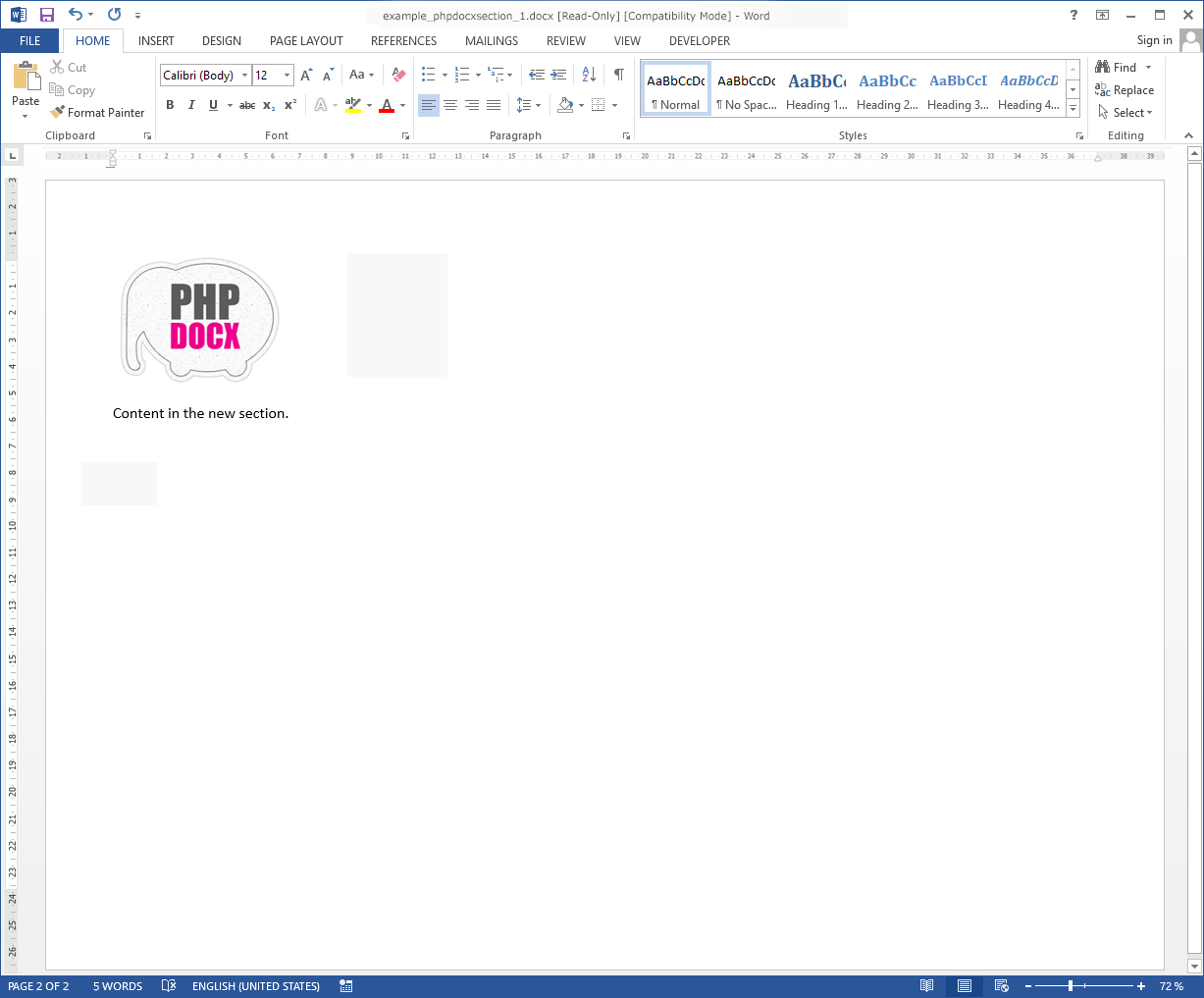Undo the last action

tap(76, 15)
